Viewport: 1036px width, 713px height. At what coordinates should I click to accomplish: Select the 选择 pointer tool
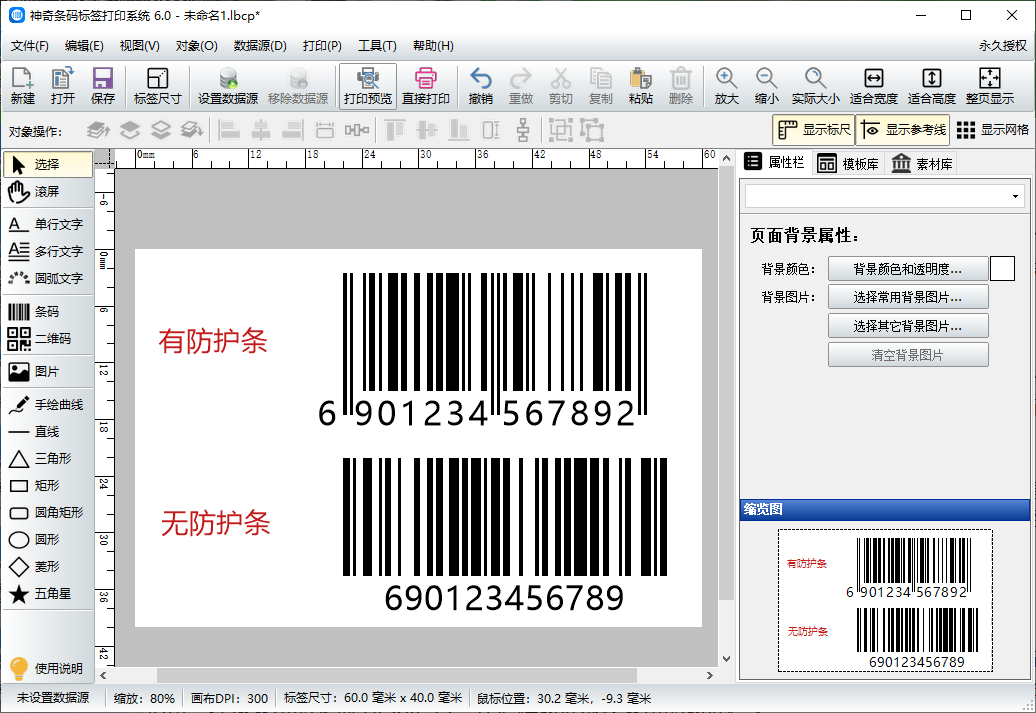pos(48,165)
